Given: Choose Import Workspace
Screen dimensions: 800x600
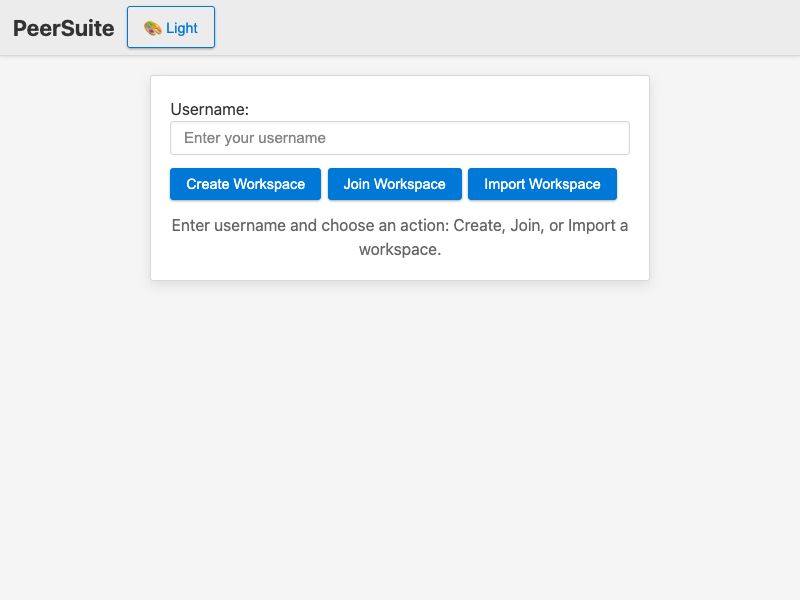Looking at the screenshot, I should click(x=542, y=184).
